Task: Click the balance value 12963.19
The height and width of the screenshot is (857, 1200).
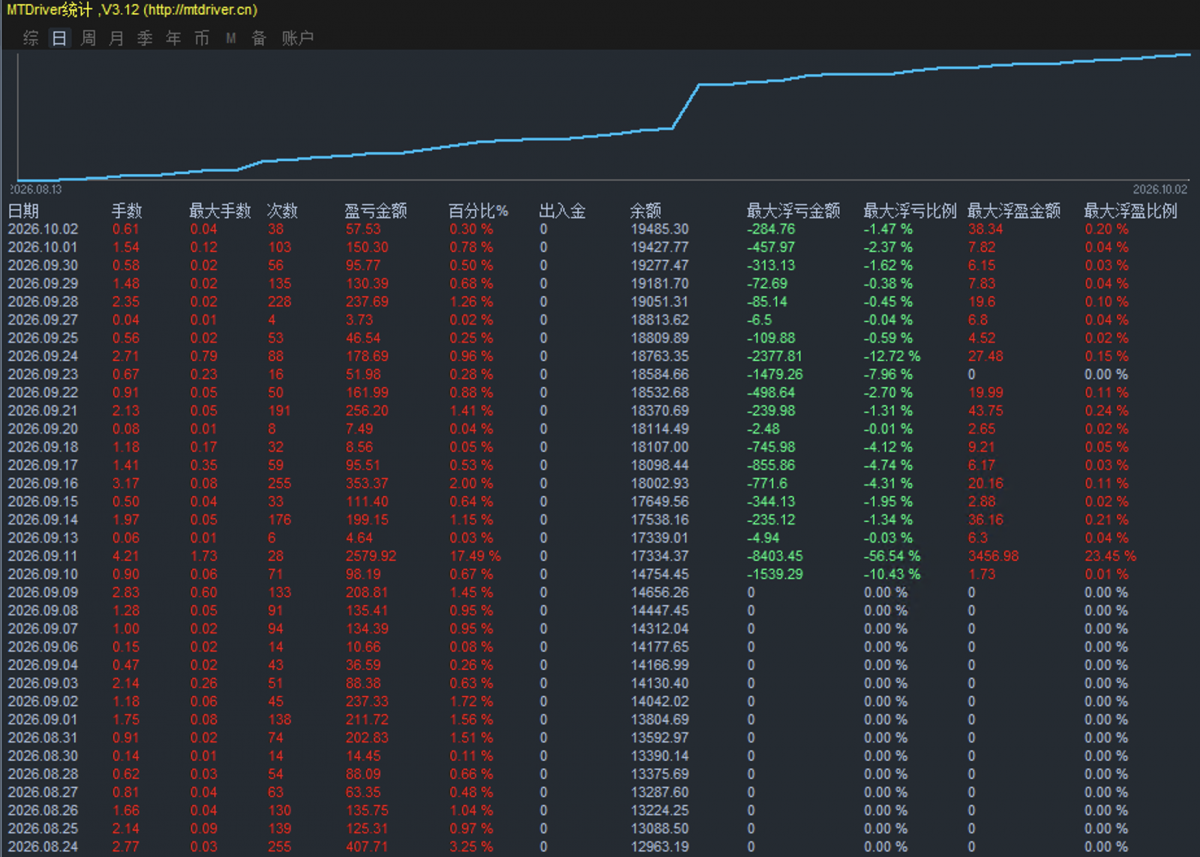Action: click(x=659, y=847)
